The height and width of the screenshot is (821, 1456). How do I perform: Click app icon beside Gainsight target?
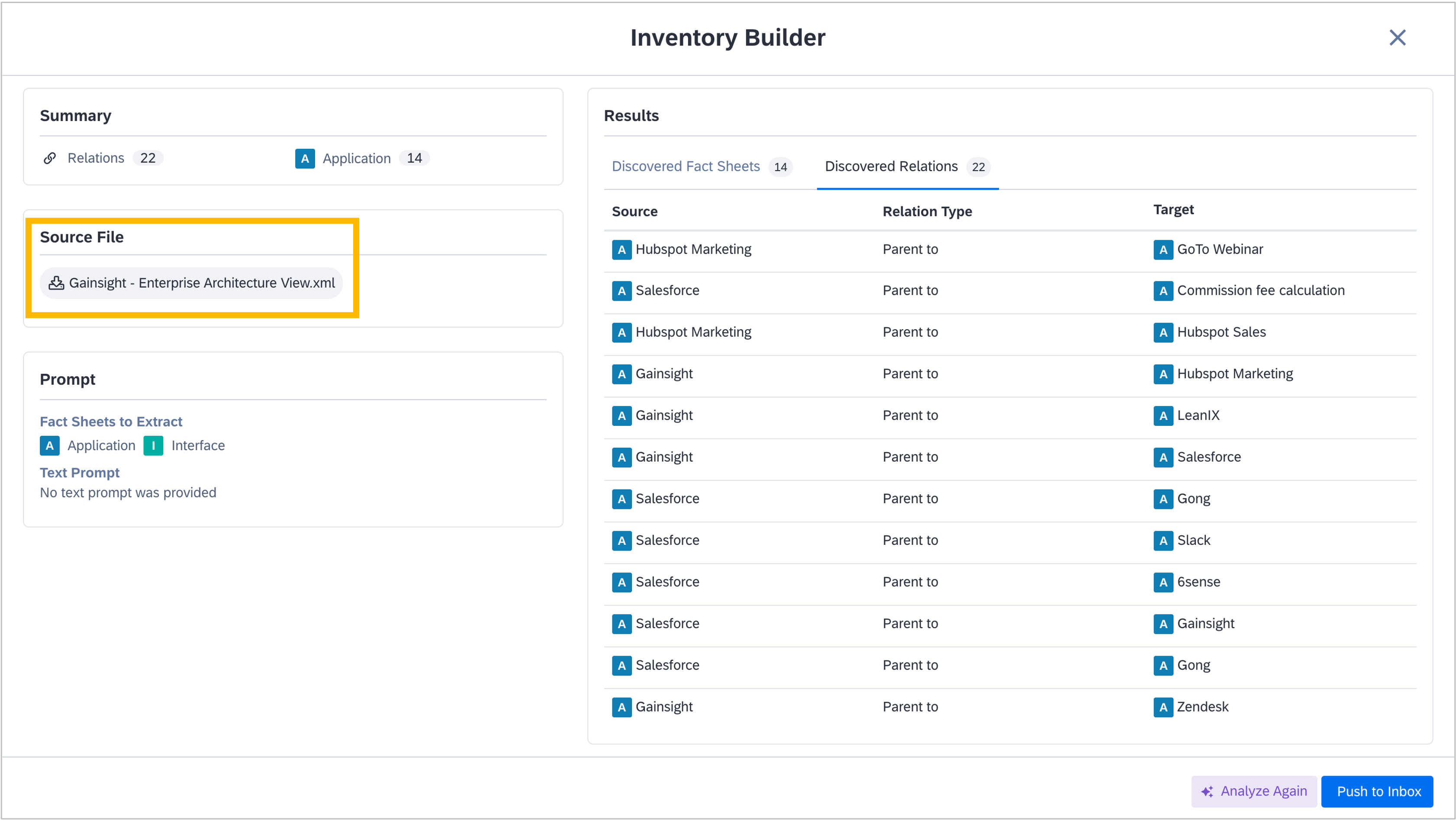coord(1163,624)
